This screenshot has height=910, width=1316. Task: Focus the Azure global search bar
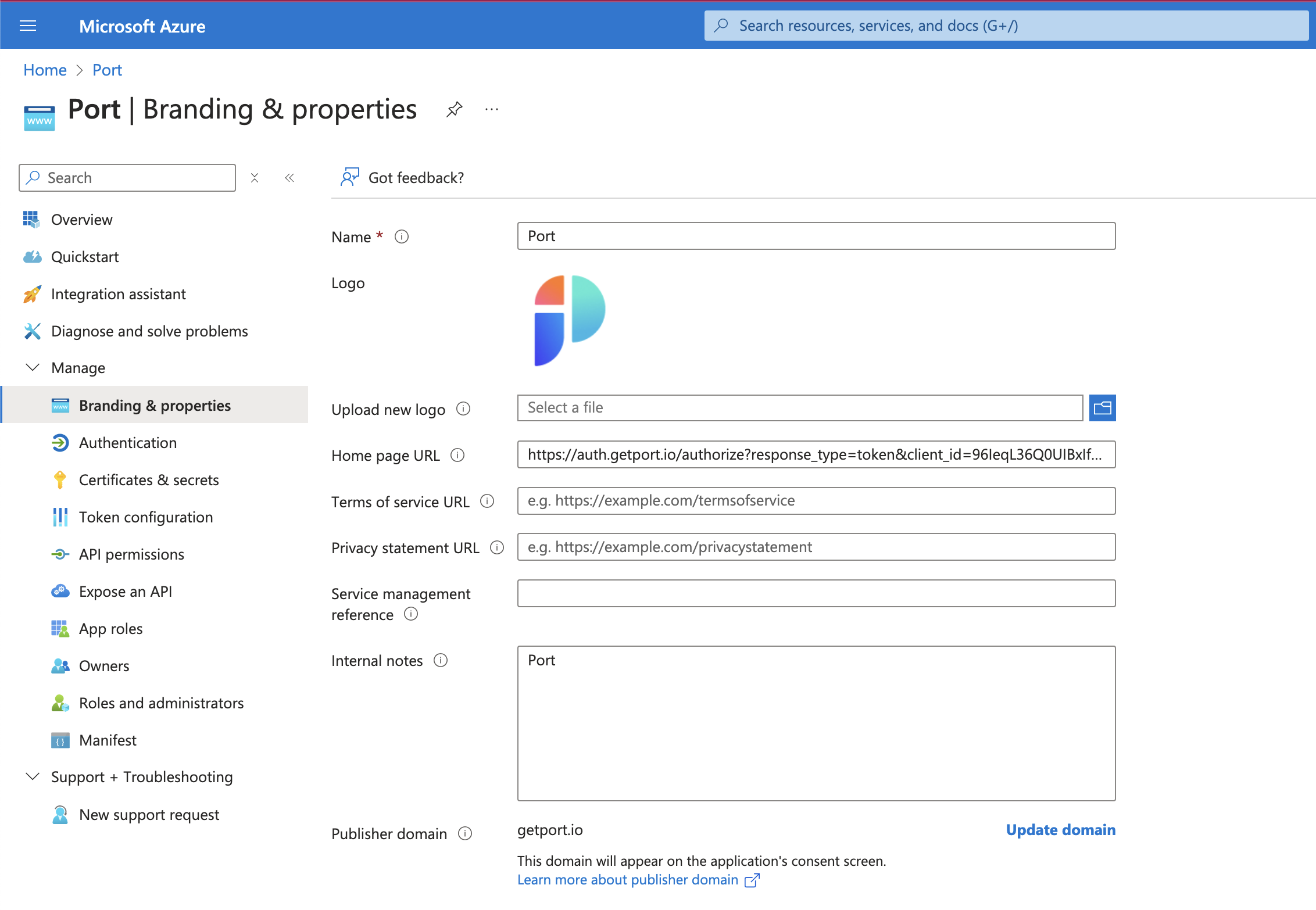1006,26
